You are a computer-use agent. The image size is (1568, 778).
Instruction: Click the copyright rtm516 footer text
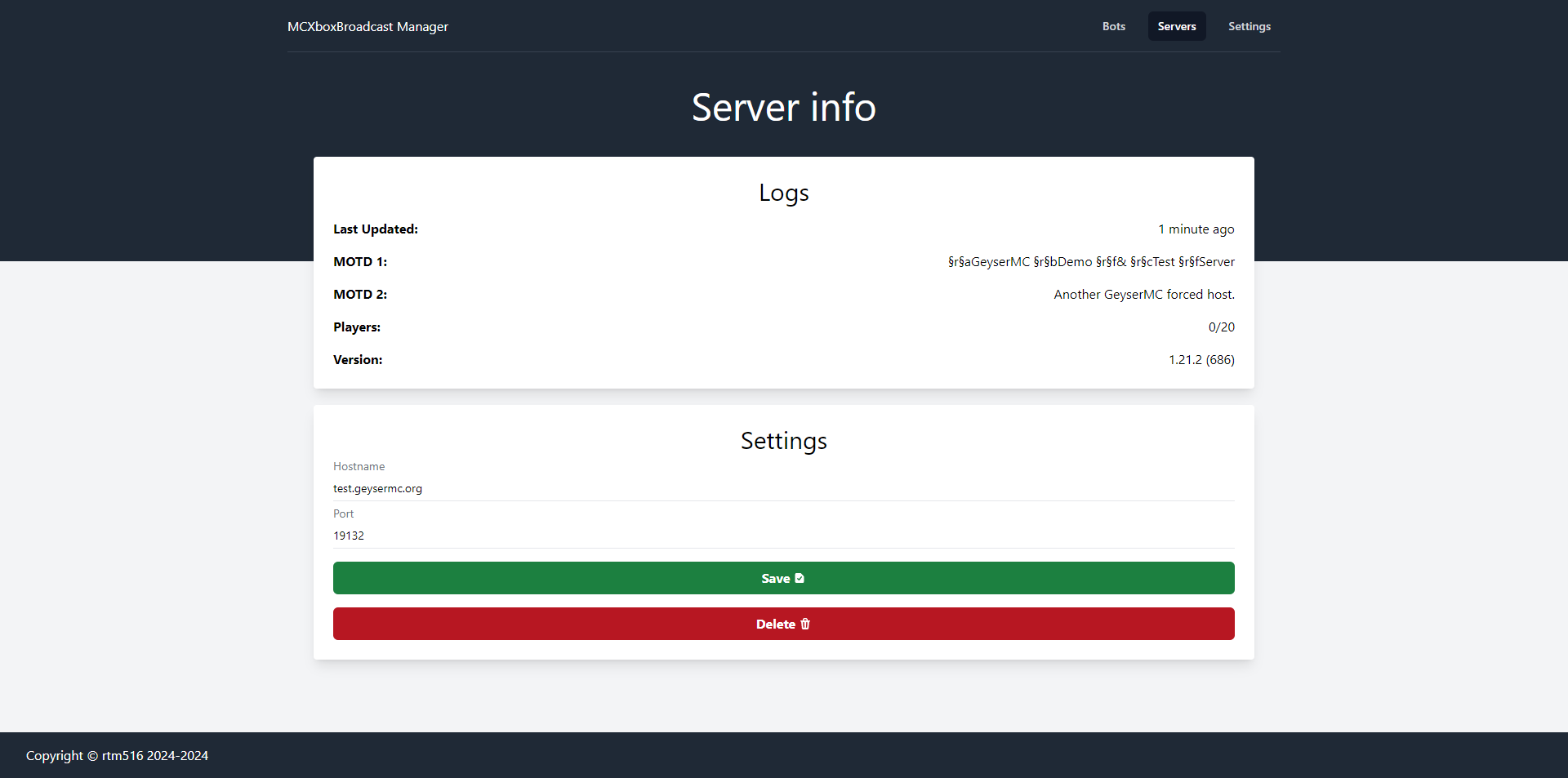coord(117,756)
